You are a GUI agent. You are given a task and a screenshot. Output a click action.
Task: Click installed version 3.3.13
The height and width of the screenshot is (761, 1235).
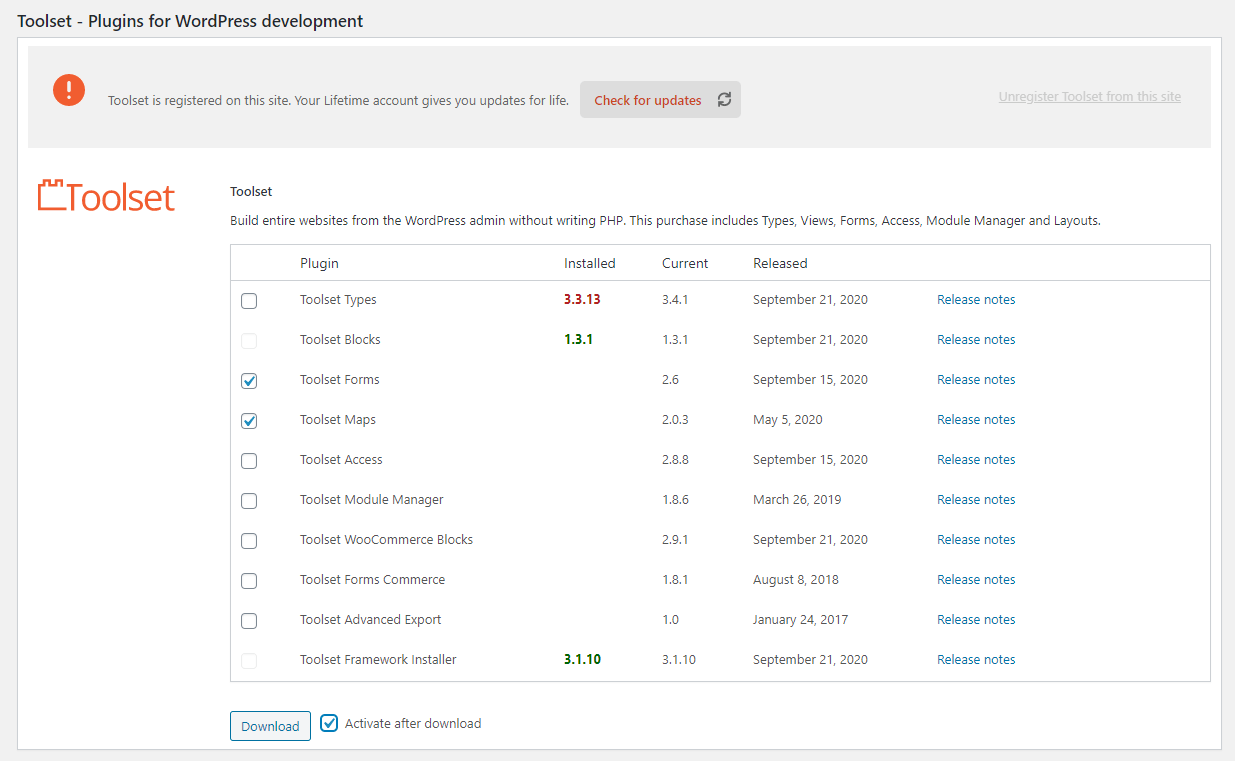point(582,300)
